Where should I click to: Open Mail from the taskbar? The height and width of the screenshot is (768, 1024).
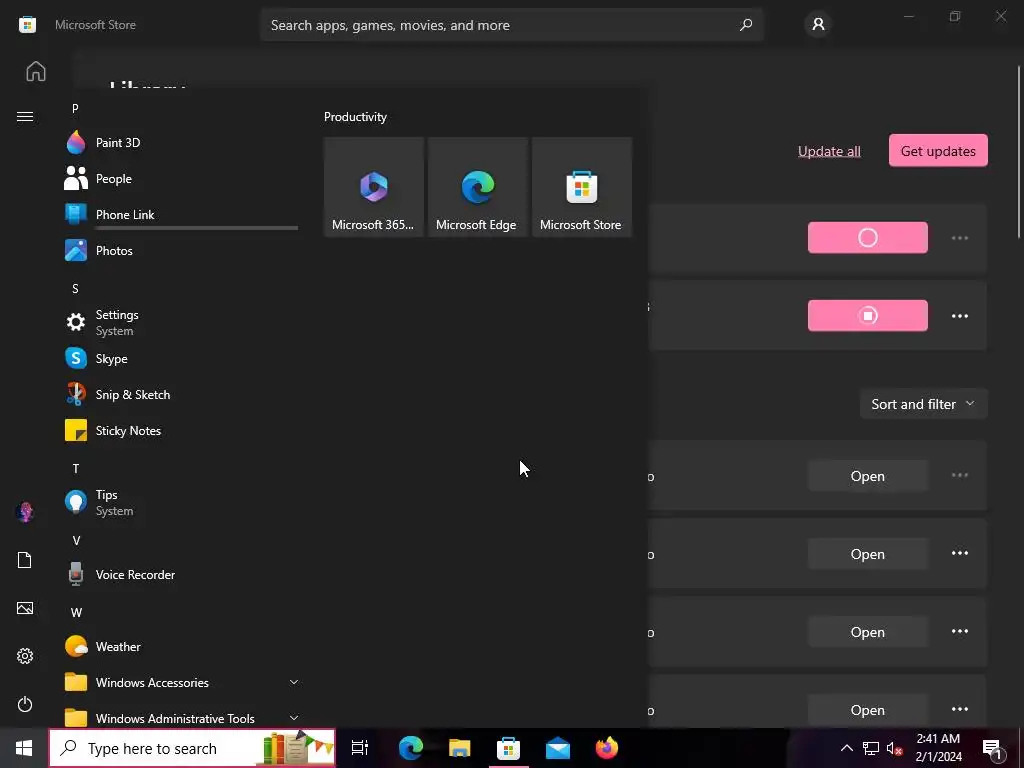click(x=558, y=748)
